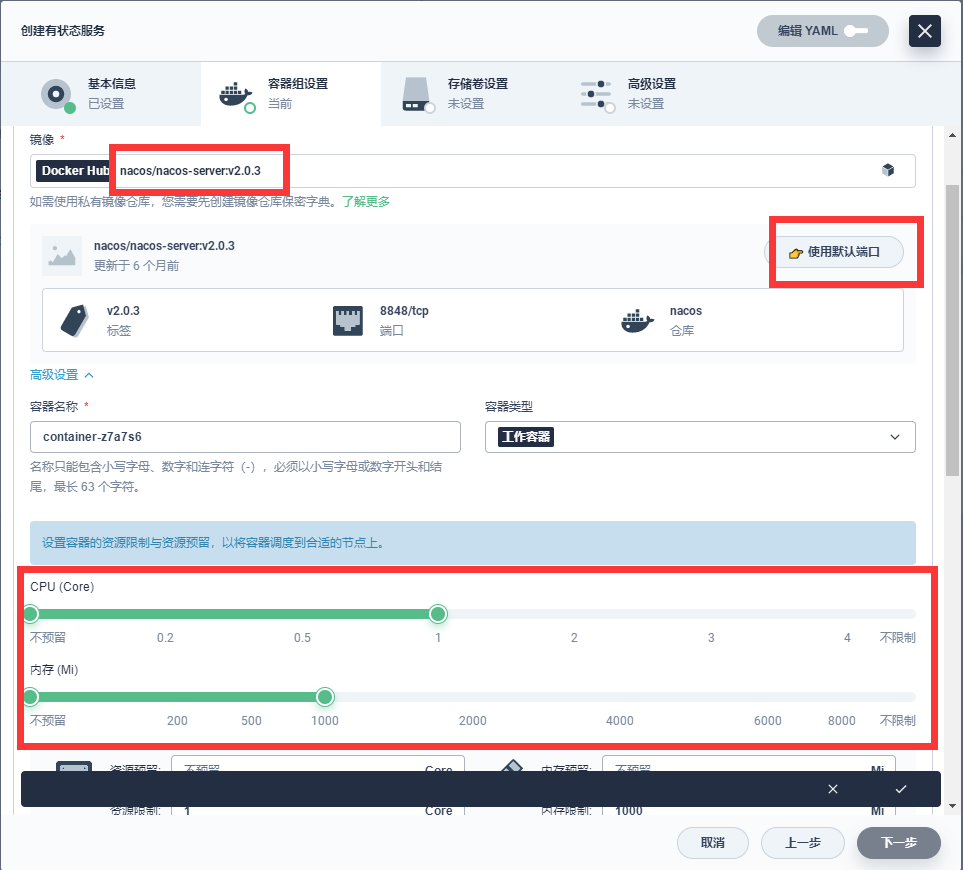Go back with 上一步 button
The height and width of the screenshot is (870, 963).
803,843
